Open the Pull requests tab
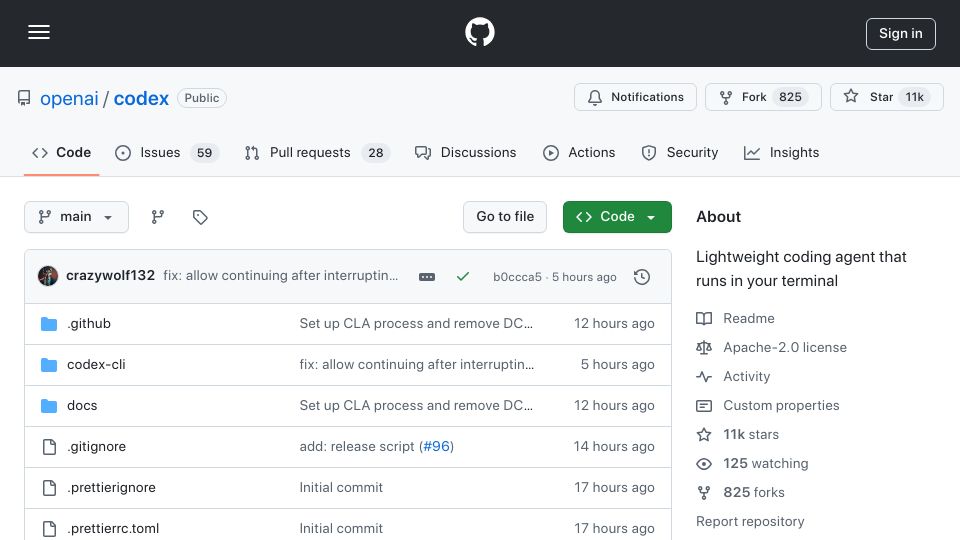 point(316,152)
